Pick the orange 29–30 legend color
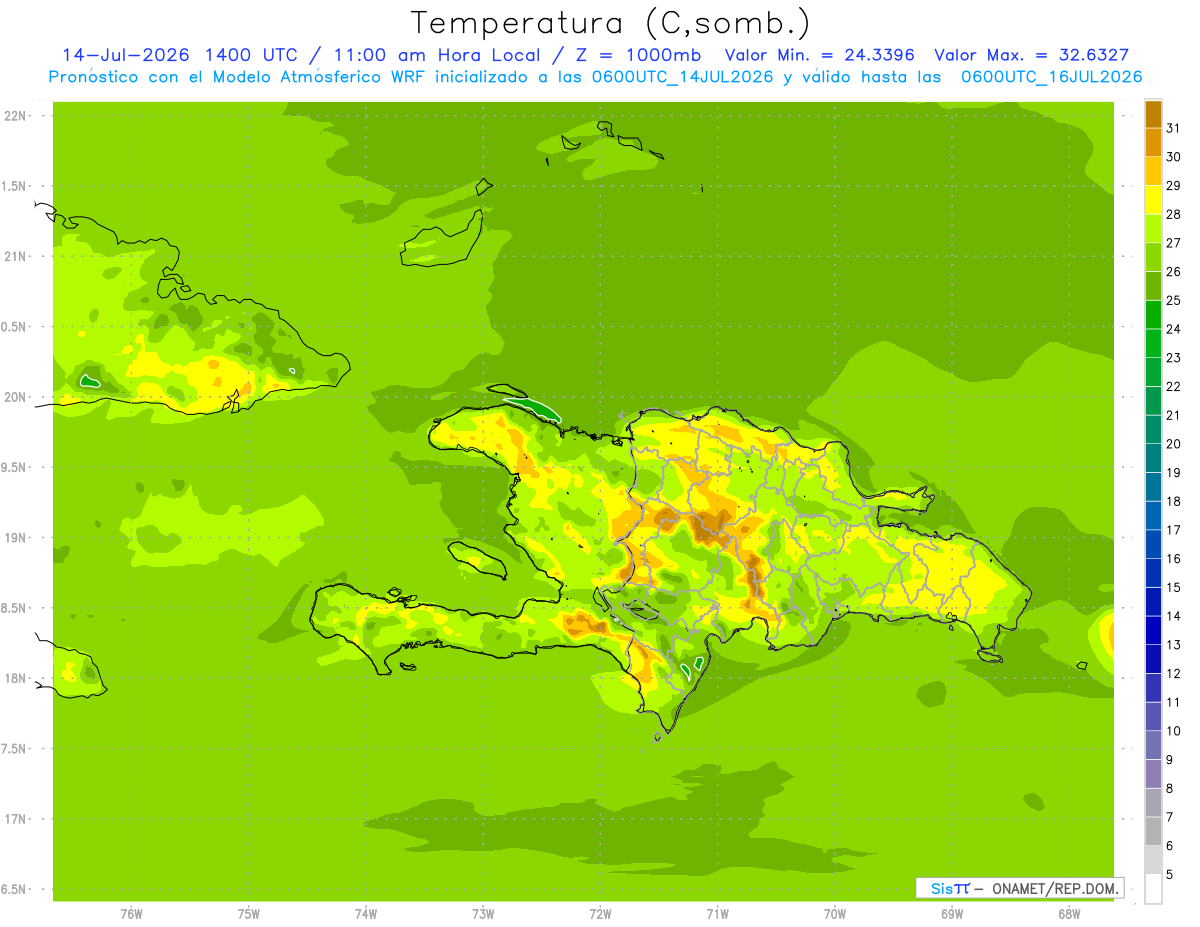The height and width of the screenshot is (927, 1200). pyautogui.click(x=1153, y=171)
